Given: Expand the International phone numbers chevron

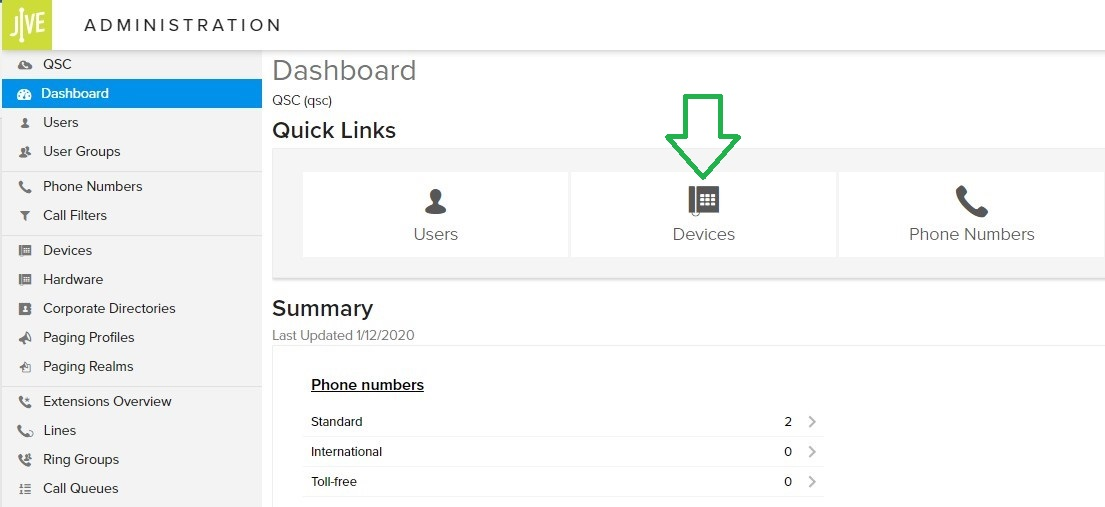Looking at the screenshot, I should (812, 452).
